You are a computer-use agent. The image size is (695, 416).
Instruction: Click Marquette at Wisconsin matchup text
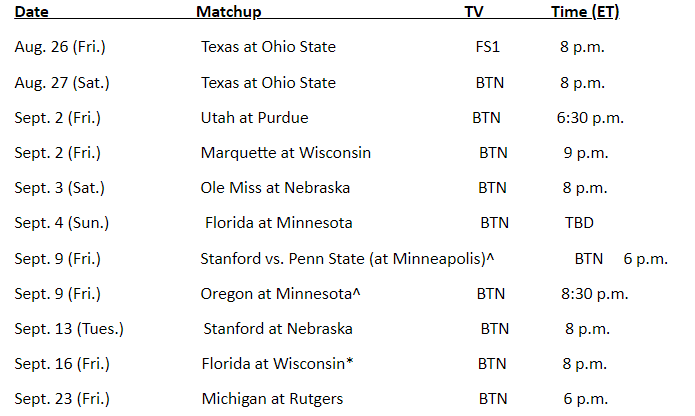[285, 153]
